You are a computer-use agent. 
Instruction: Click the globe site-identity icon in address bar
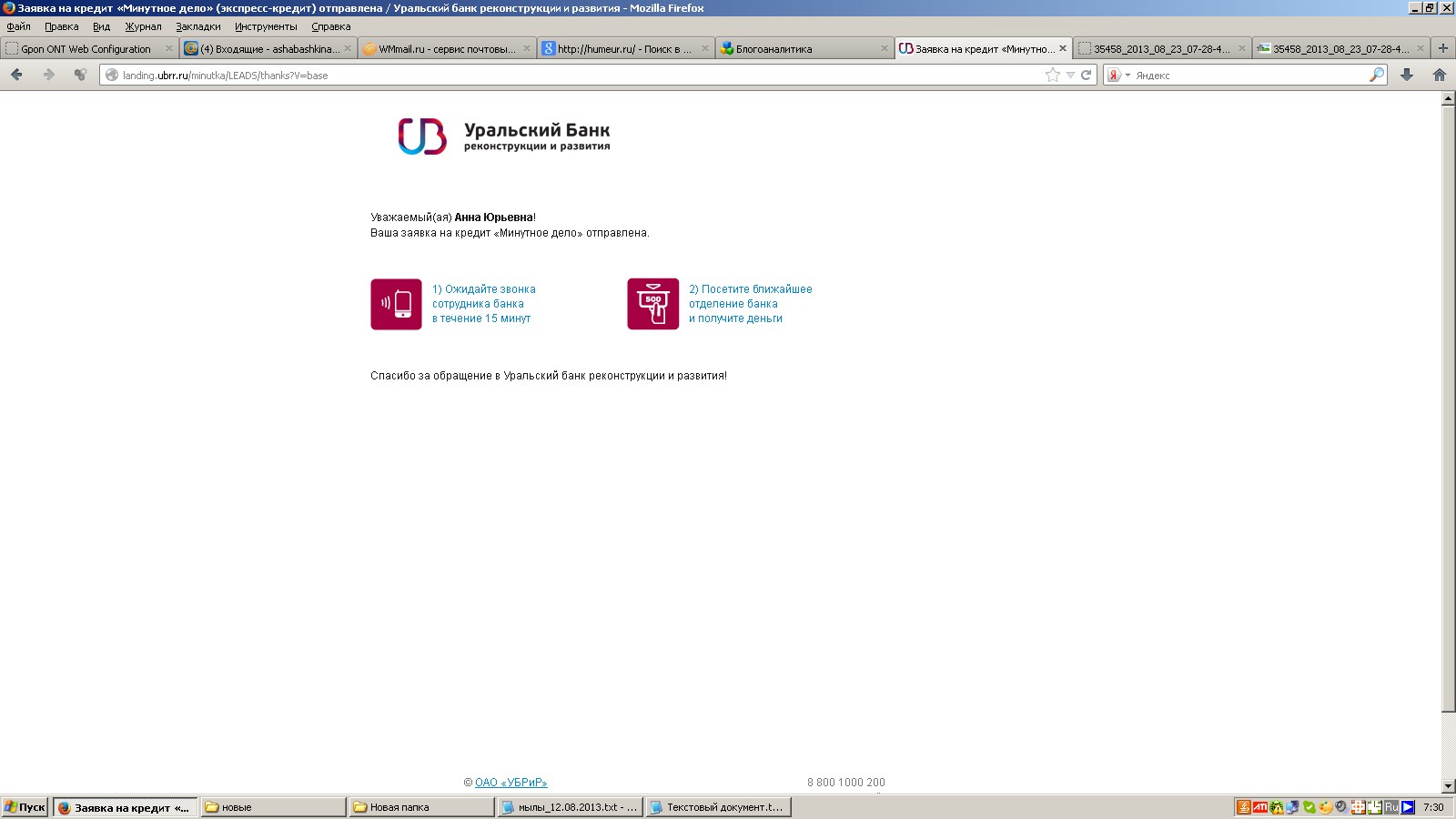pos(112,76)
